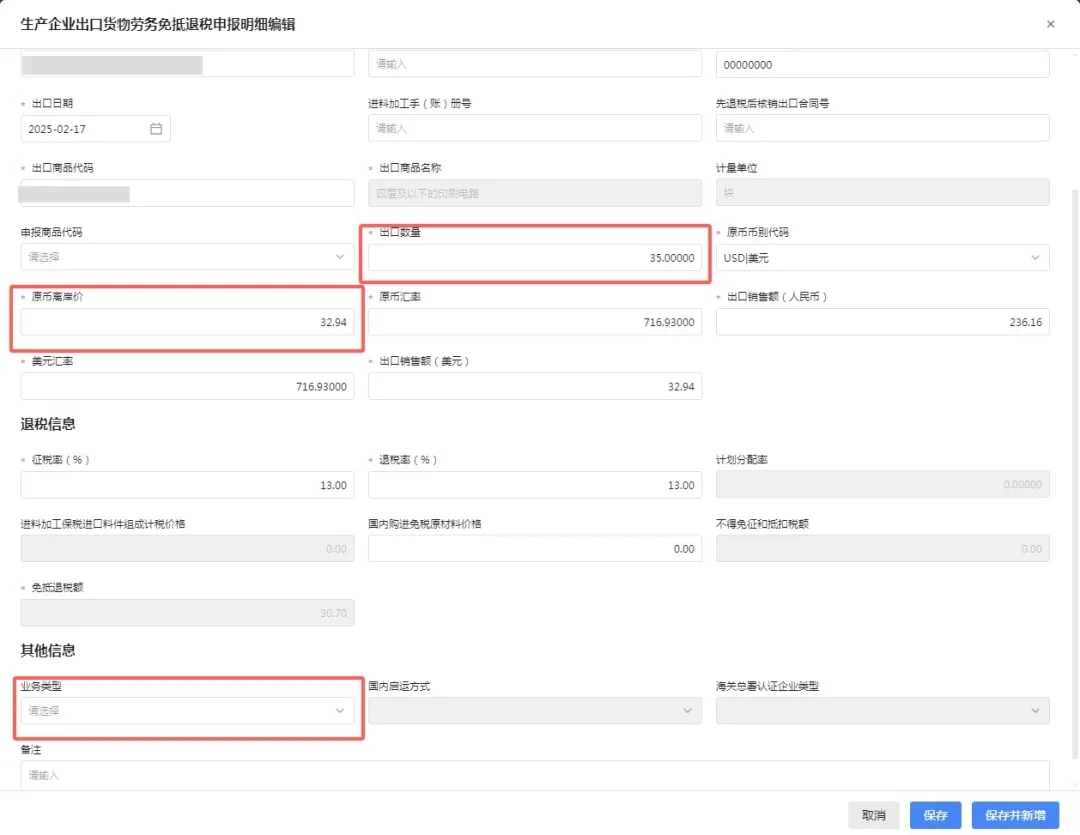Screen dimensions: 1080x835
Task: Click the 保存并新增 button
Action: tap(1015, 815)
